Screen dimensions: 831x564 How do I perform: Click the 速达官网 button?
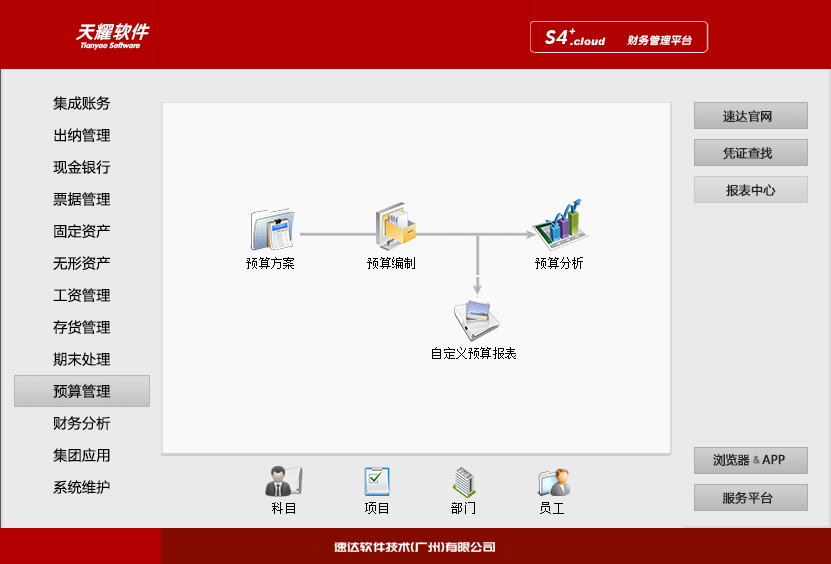750,116
